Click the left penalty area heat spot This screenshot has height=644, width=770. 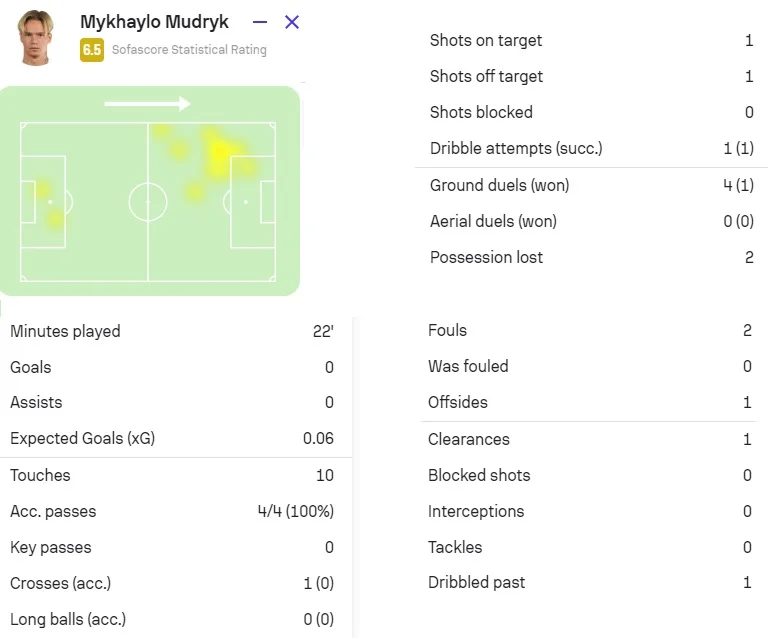tap(45, 190)
